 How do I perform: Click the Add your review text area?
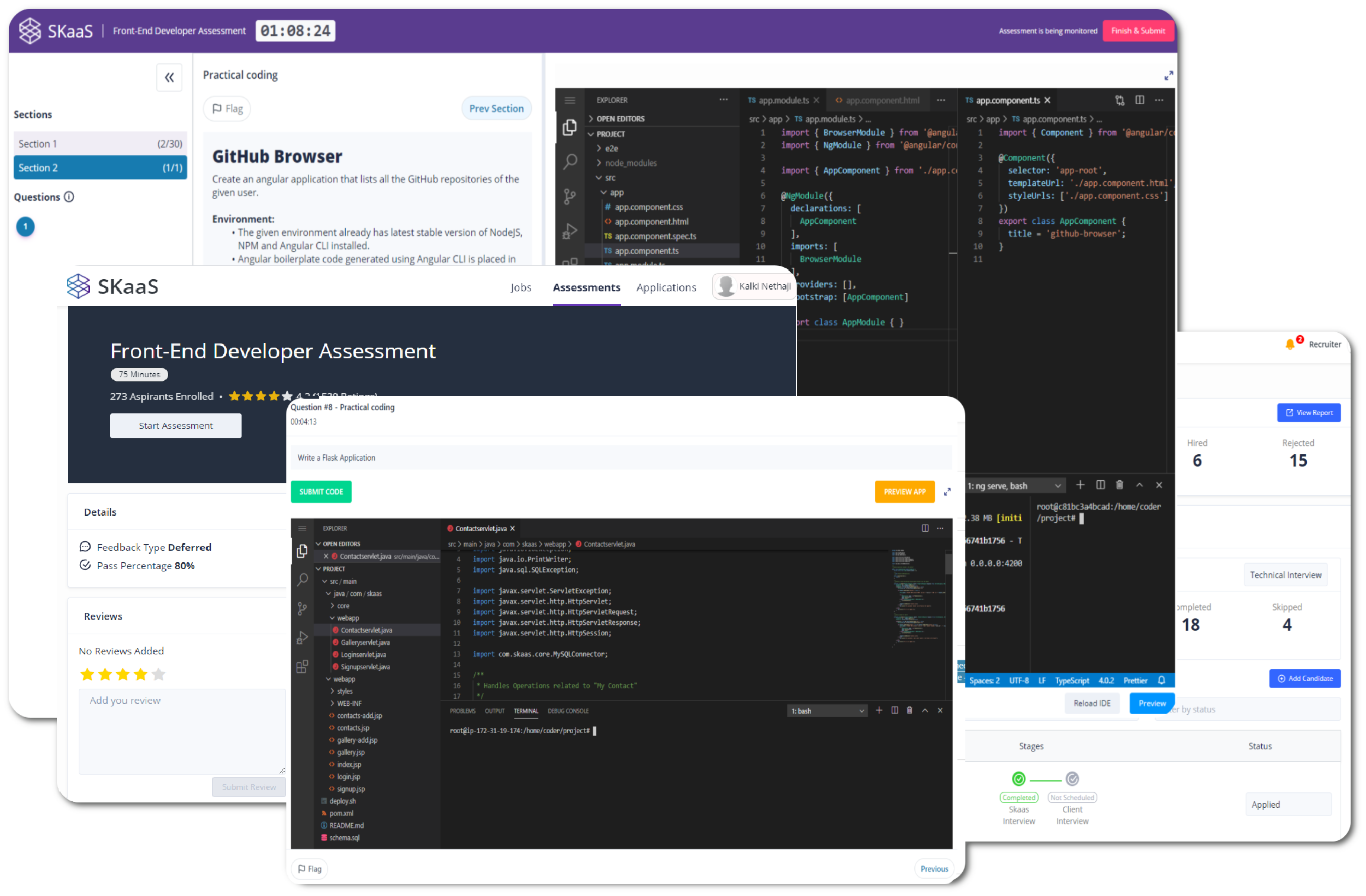(182, 731)
